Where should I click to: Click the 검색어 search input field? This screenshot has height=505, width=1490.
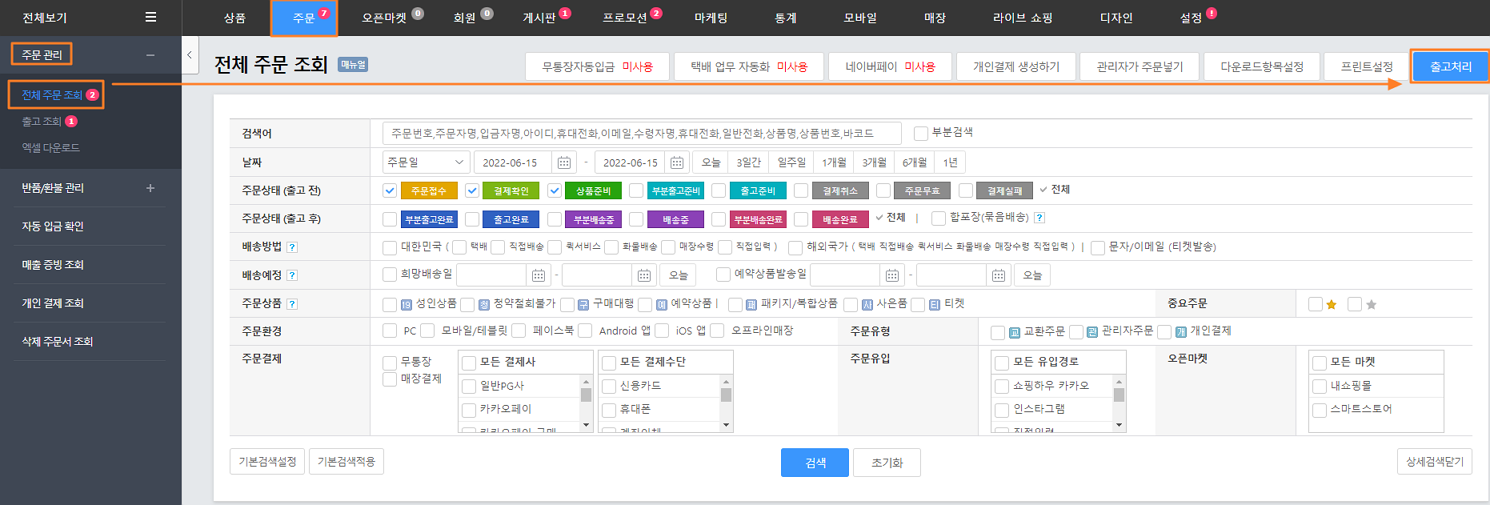(642, 133)
